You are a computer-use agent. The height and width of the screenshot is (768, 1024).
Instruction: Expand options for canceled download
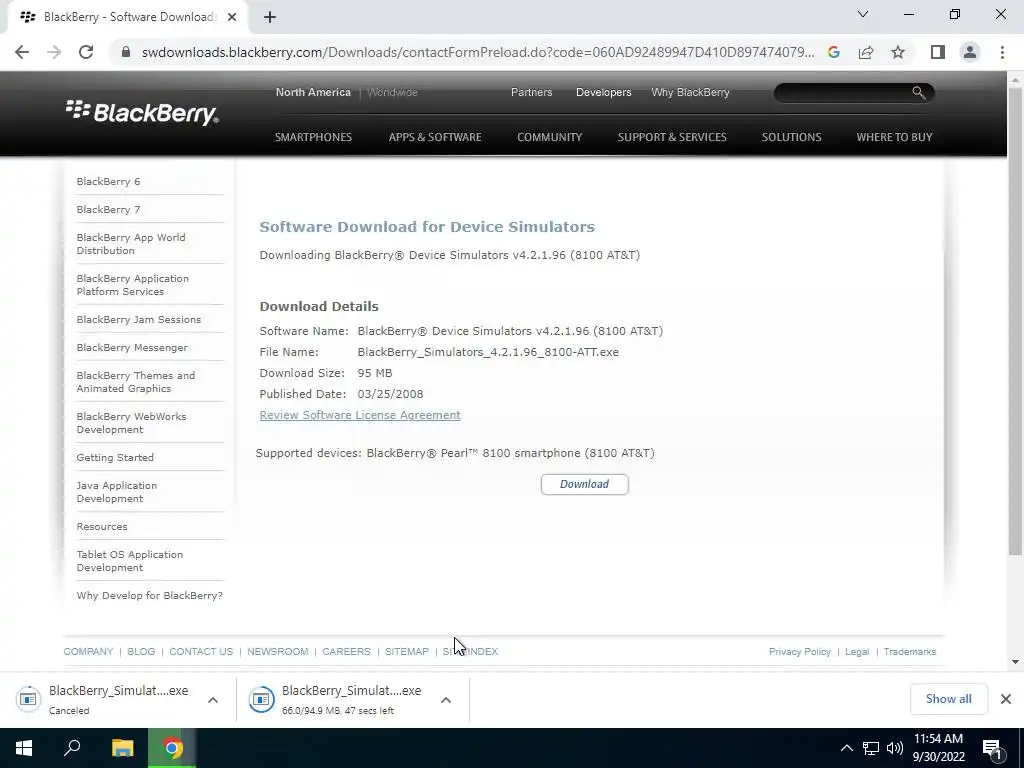click(212, 699)
